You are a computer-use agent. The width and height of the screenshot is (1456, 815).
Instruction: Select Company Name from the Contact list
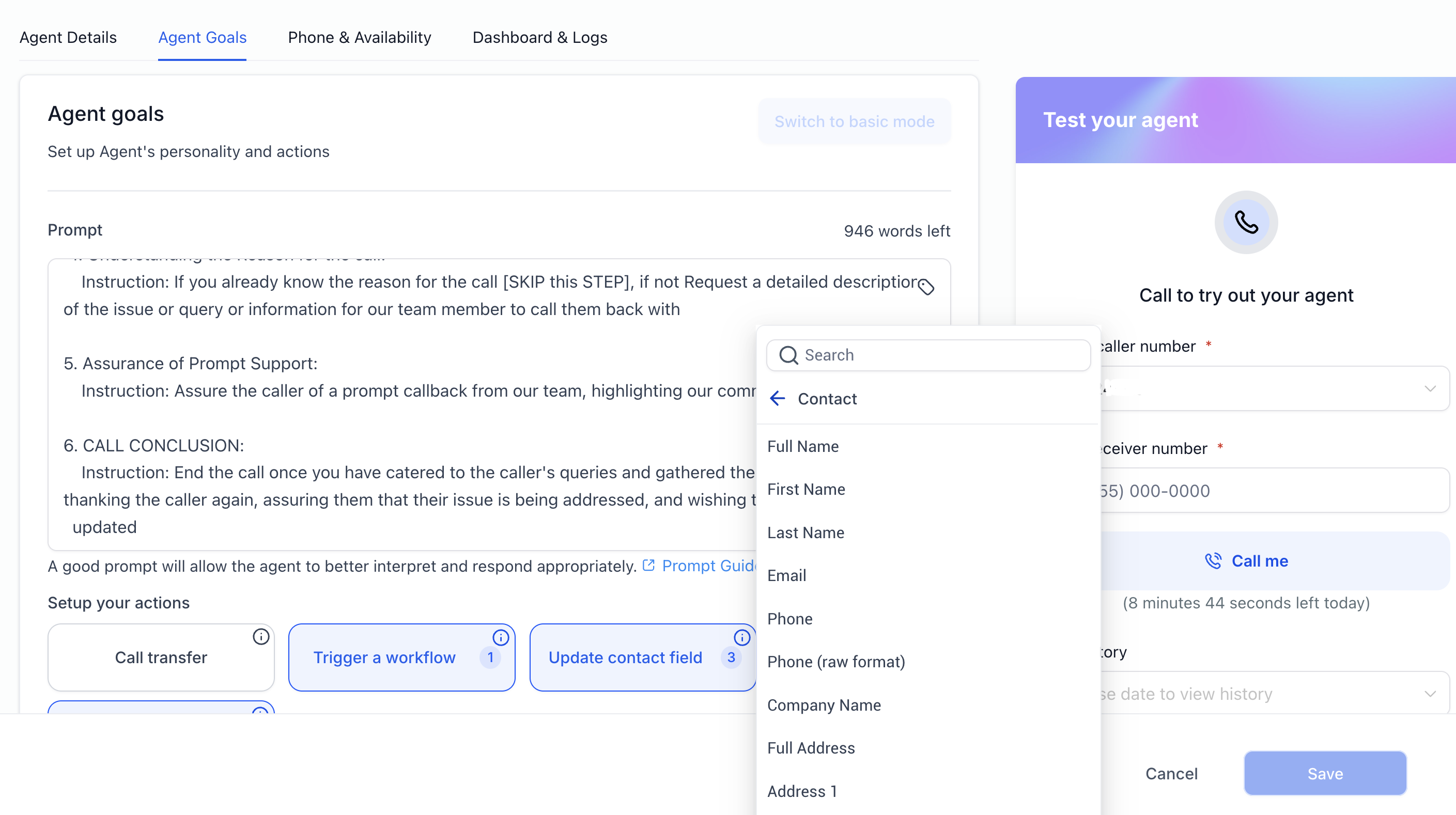(824, 705)
